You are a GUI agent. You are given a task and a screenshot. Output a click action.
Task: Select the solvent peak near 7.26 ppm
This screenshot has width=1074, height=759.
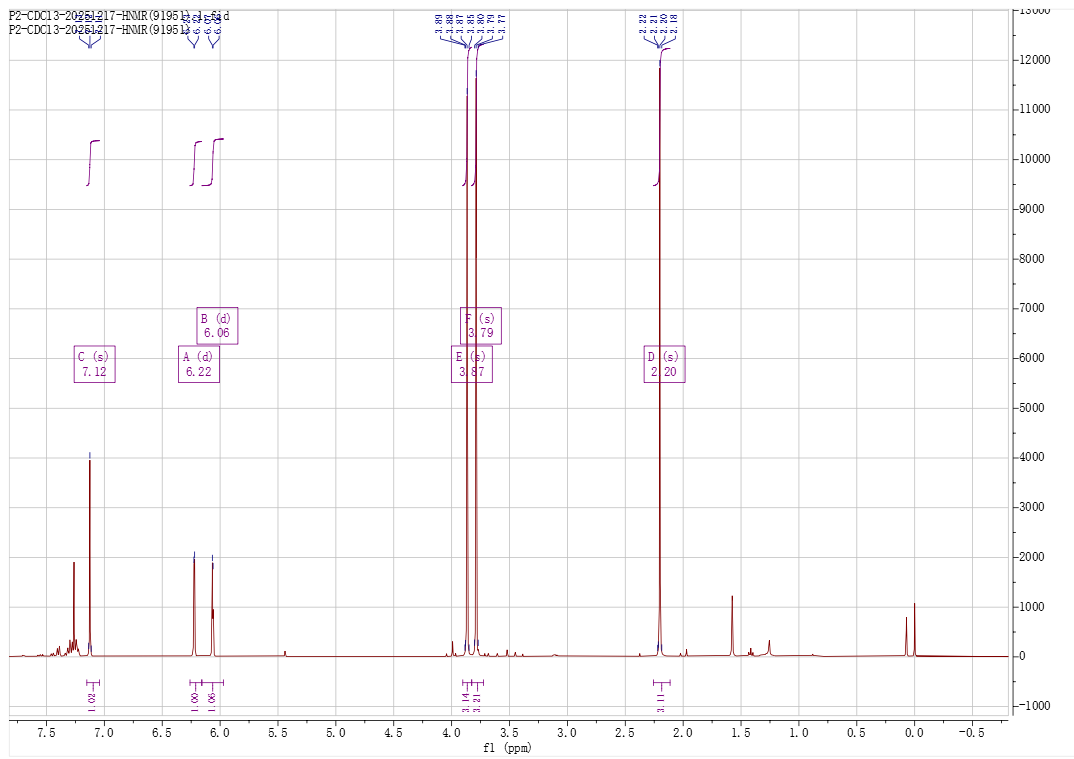pyautogui.click(x=74, y=610)
